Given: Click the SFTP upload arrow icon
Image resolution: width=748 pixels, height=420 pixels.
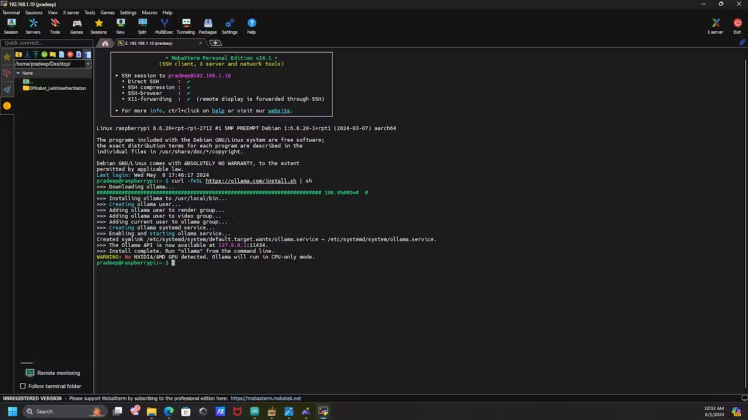Looking at the screenshot, I should click(36, 54).
